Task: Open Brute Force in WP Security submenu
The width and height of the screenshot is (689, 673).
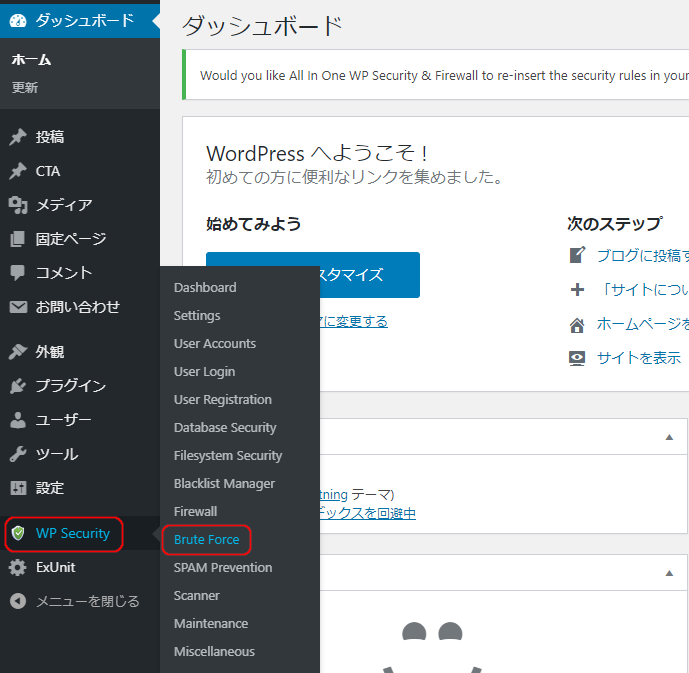Action: pos(206,540)
